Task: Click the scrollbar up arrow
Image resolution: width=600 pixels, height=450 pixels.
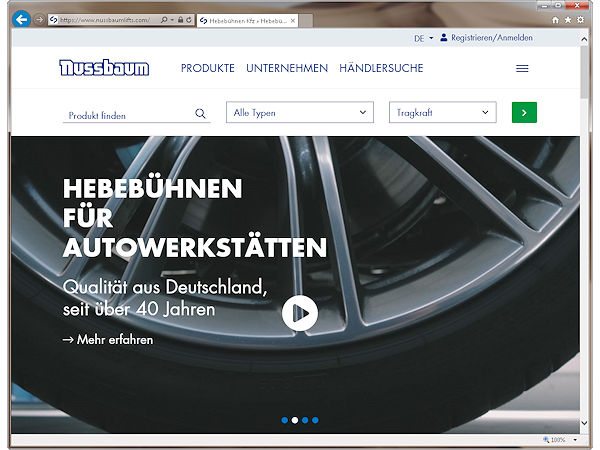Action: coord(584,39)
